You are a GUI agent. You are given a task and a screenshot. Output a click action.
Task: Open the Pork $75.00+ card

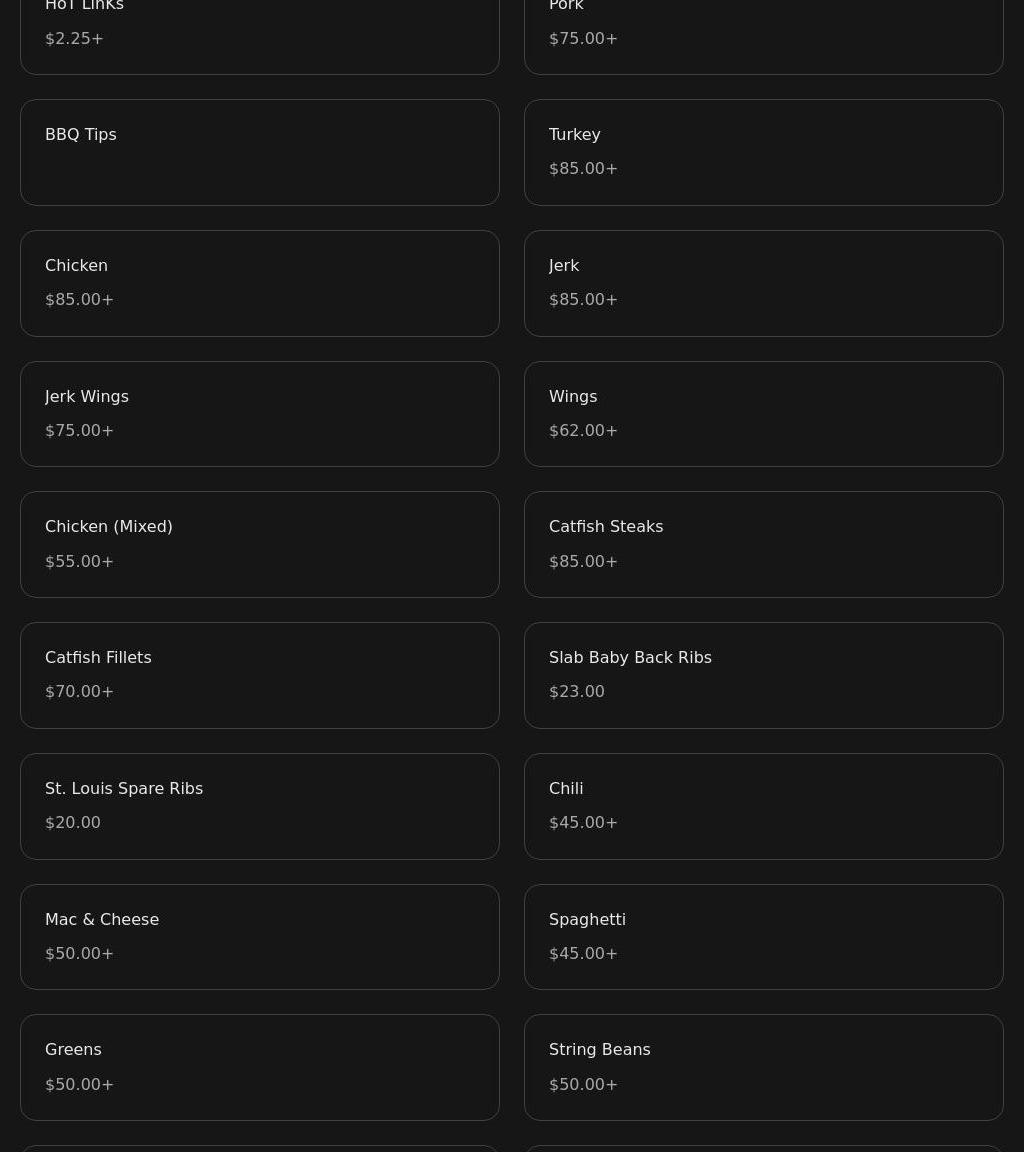[x=763, y=33]
